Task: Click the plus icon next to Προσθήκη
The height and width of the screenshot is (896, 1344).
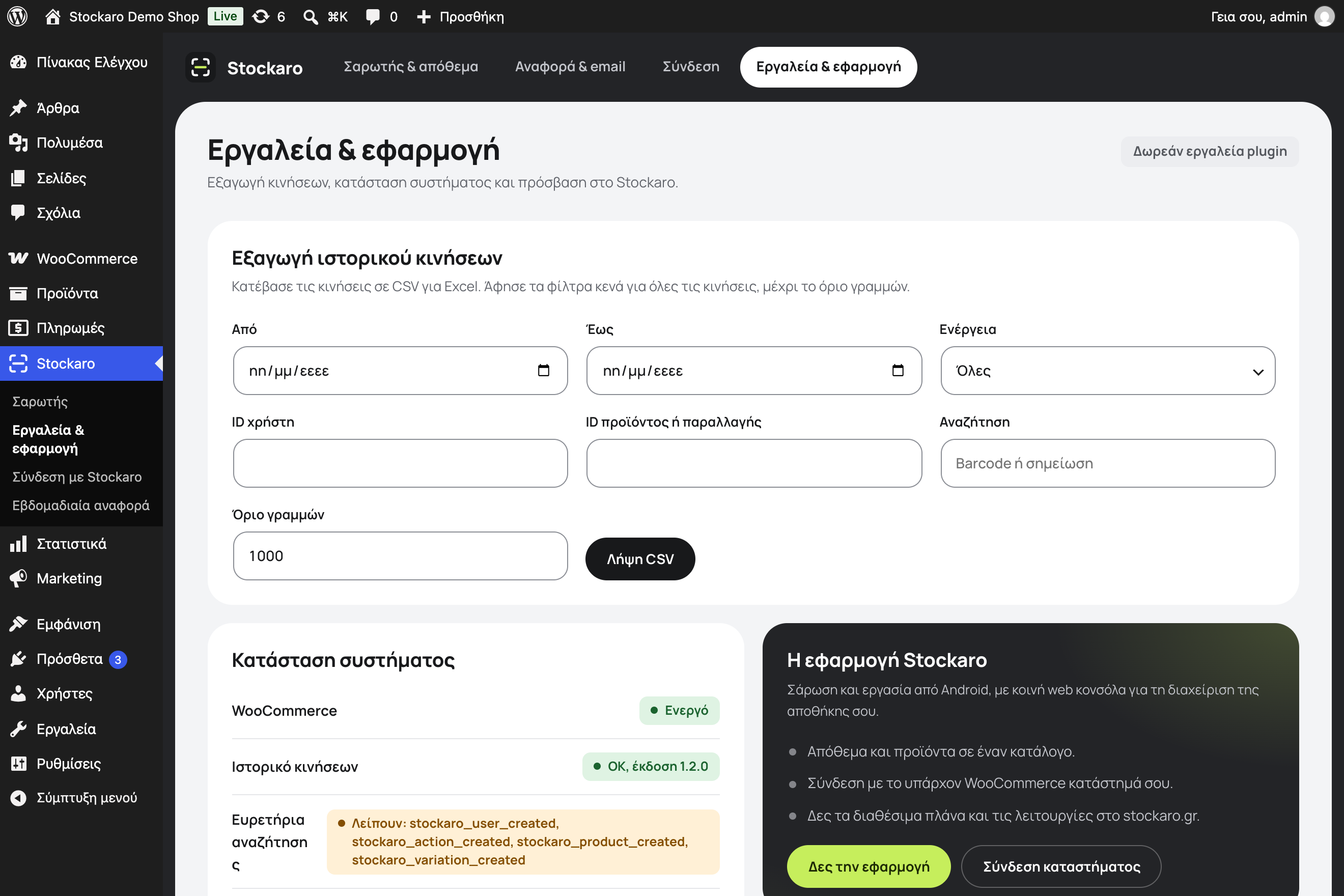Action: (x=424, y=17)
